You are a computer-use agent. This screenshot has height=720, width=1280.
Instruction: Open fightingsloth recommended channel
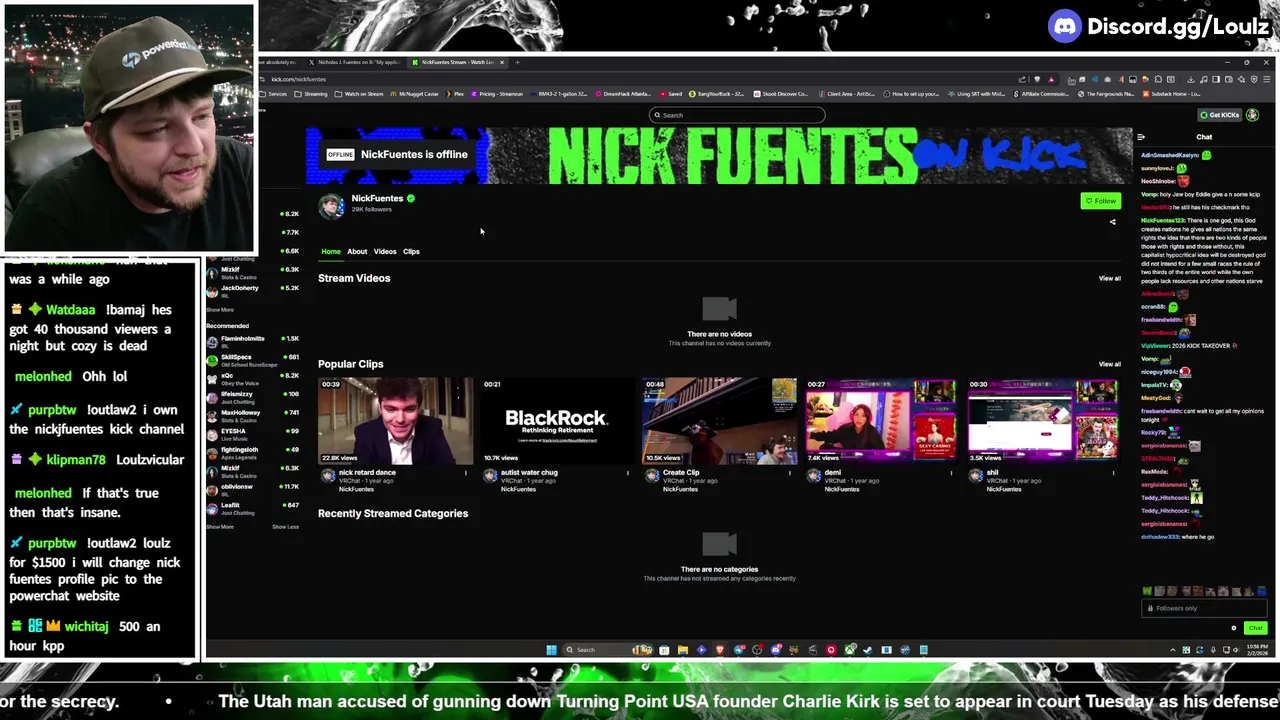click(252, 452)
